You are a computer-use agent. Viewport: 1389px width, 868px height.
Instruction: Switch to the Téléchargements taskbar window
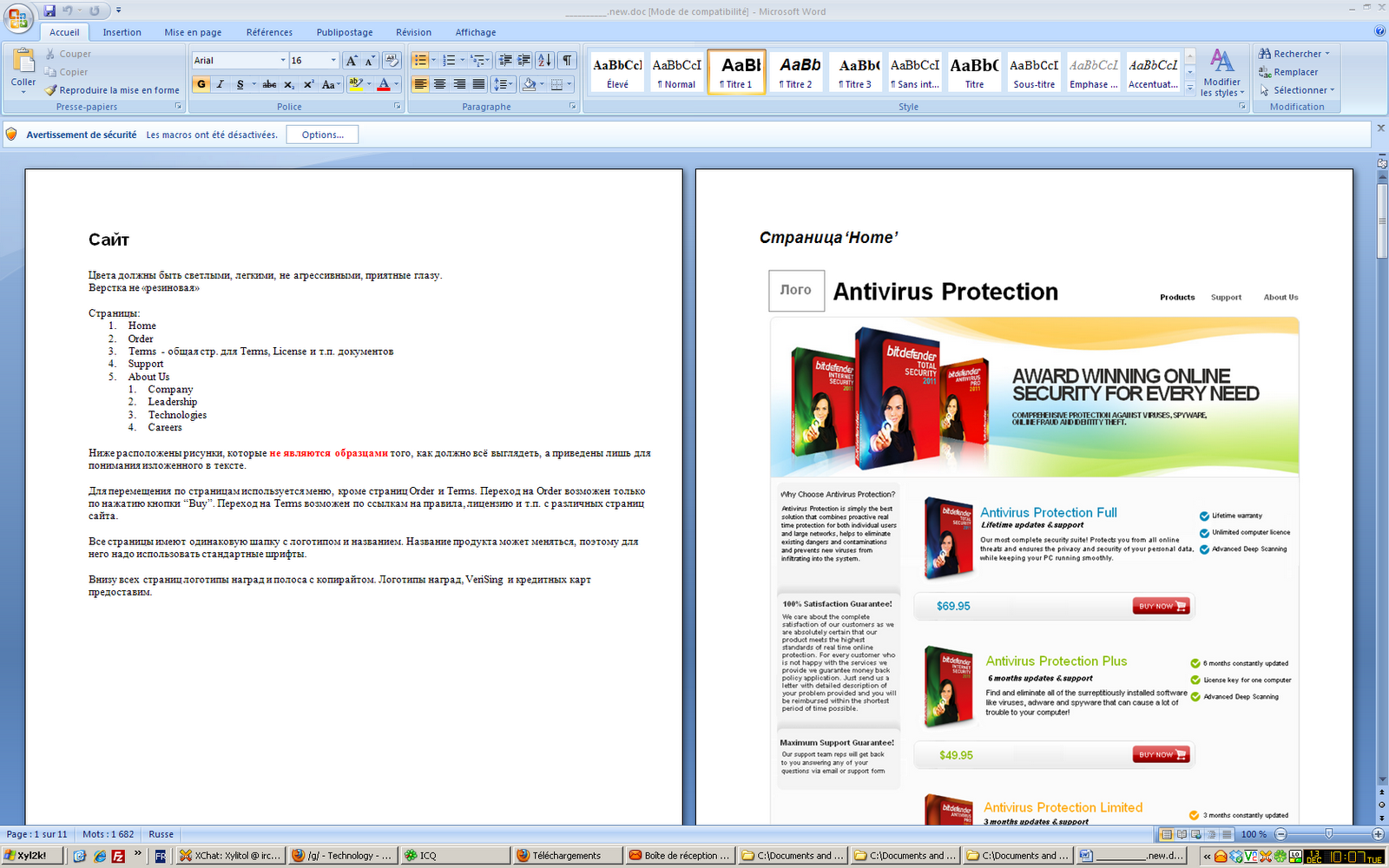point(567,856)
